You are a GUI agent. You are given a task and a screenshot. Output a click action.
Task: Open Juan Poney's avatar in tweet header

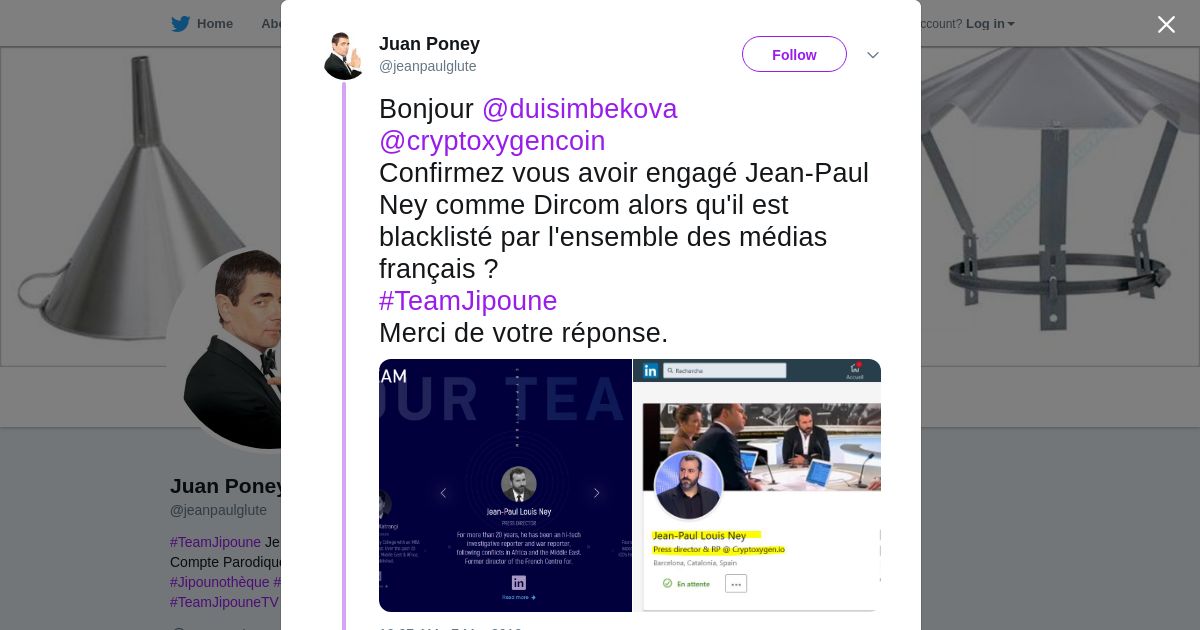coord(345,56)
